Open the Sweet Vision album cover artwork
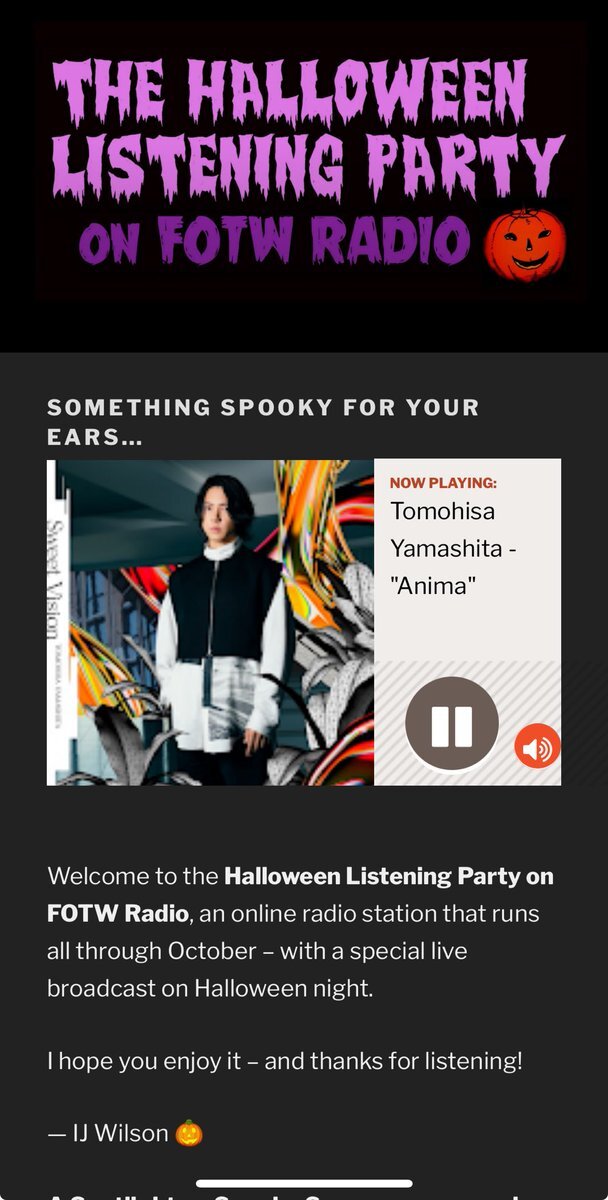 [x=210, y=622]
